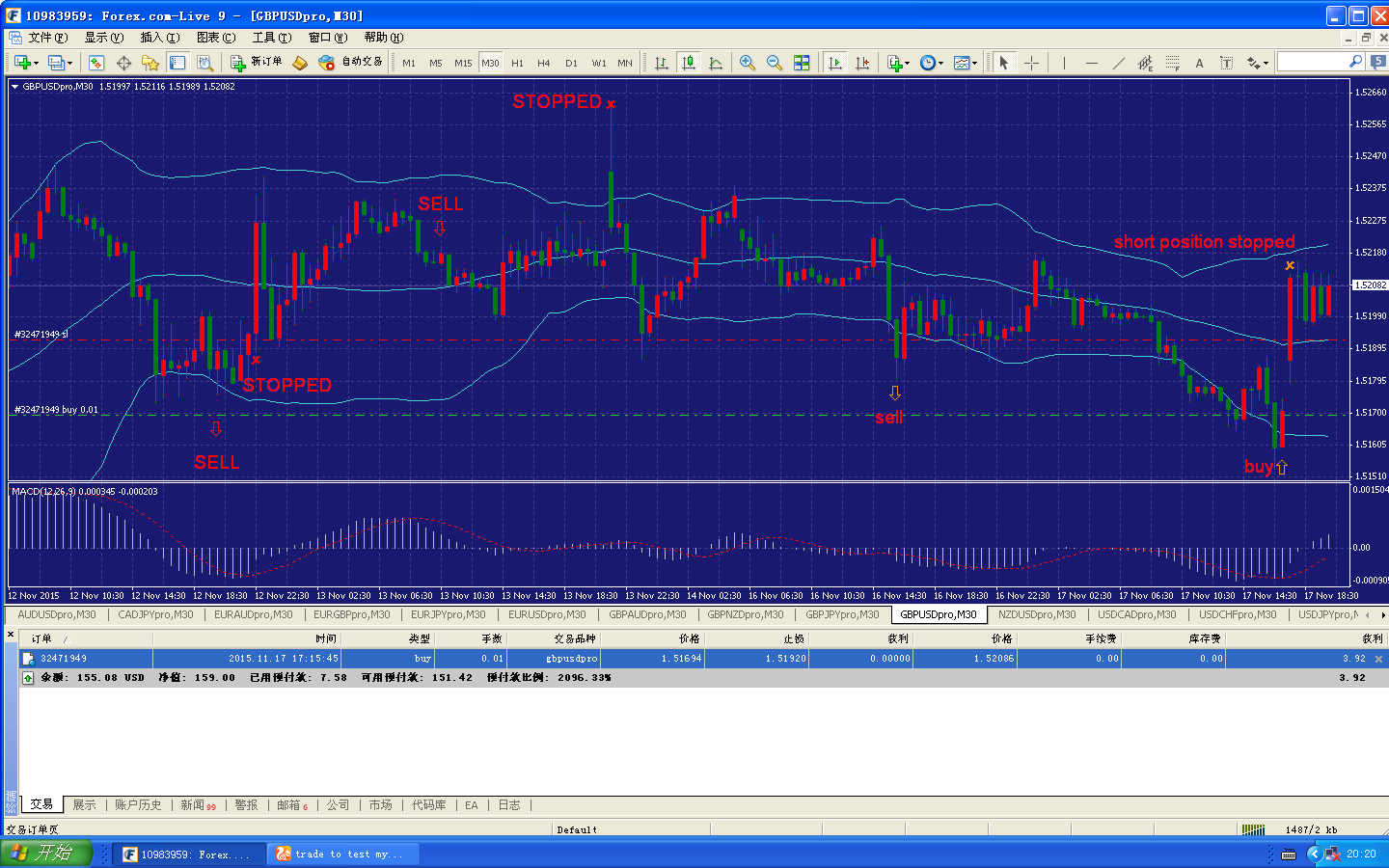Open the 邮箱 mailbox tab

[292, 804]
